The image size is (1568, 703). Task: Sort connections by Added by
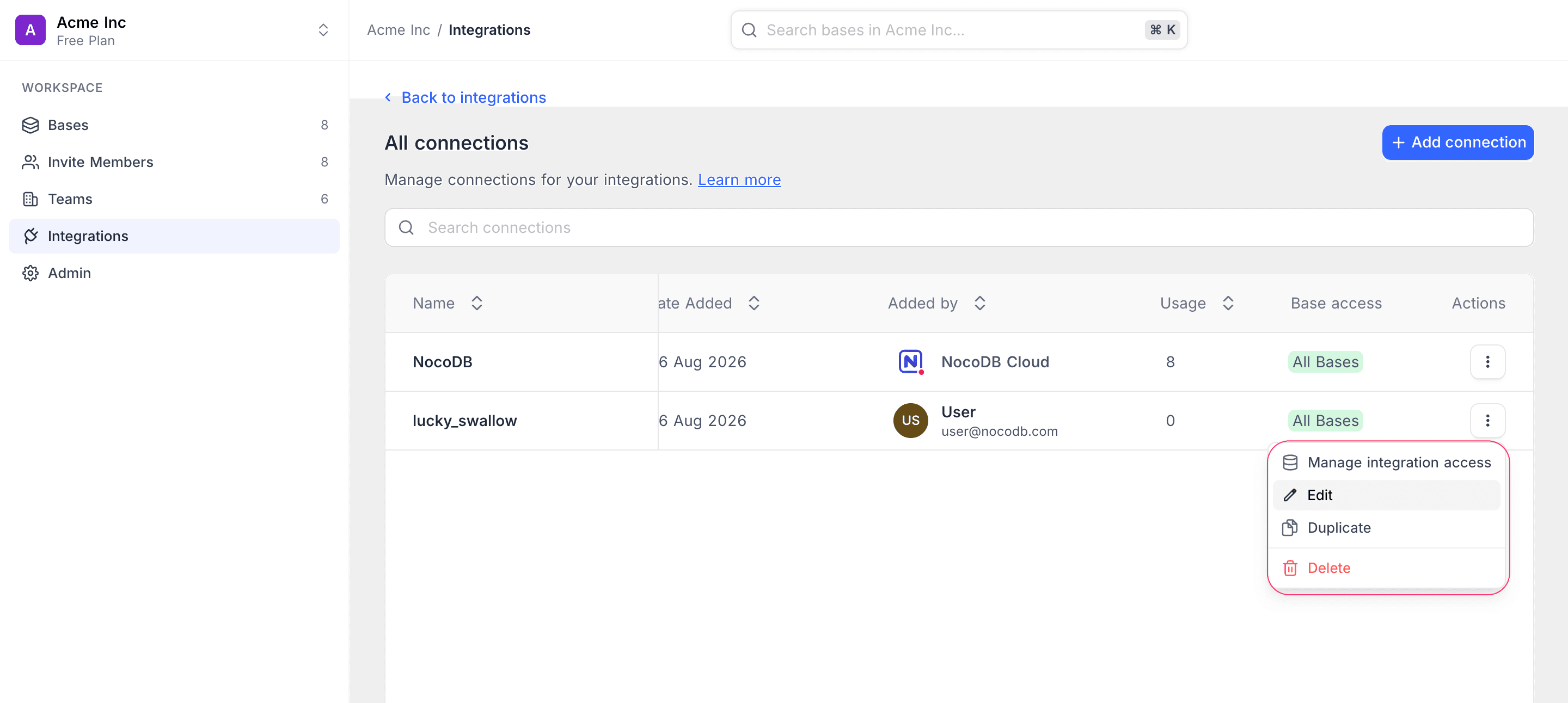pos(979,303)
